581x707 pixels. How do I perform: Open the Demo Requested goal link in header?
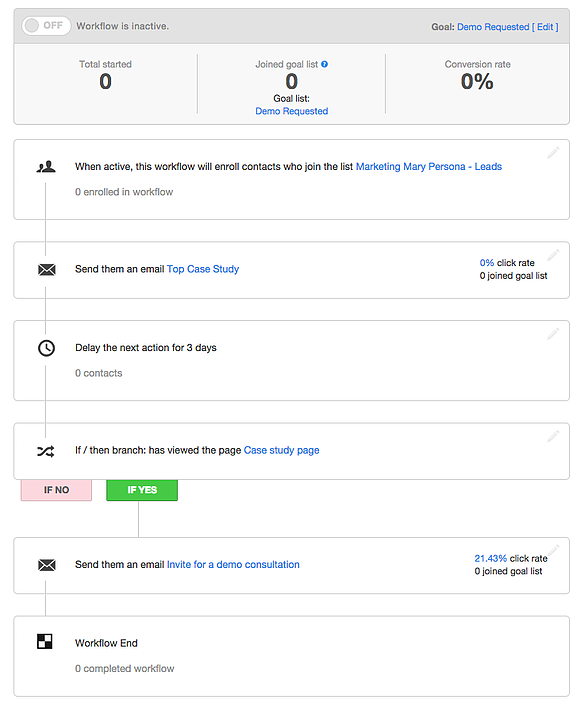click(493, 27)
